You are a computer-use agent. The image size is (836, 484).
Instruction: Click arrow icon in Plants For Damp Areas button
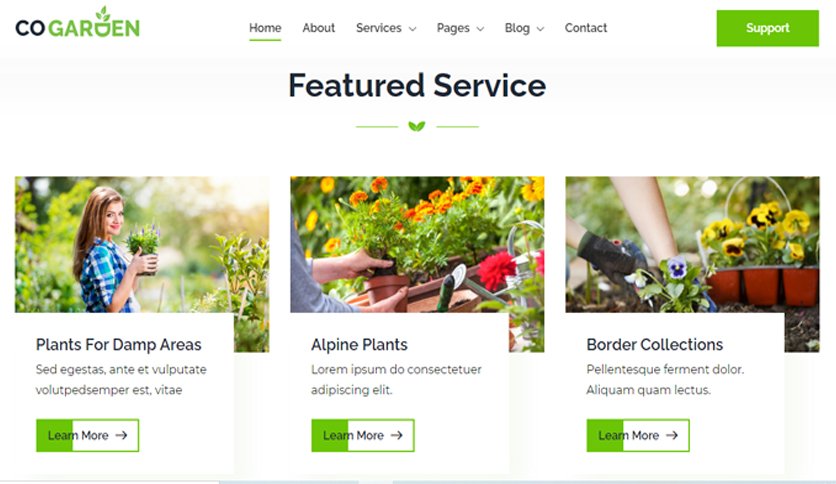point(122,435)
